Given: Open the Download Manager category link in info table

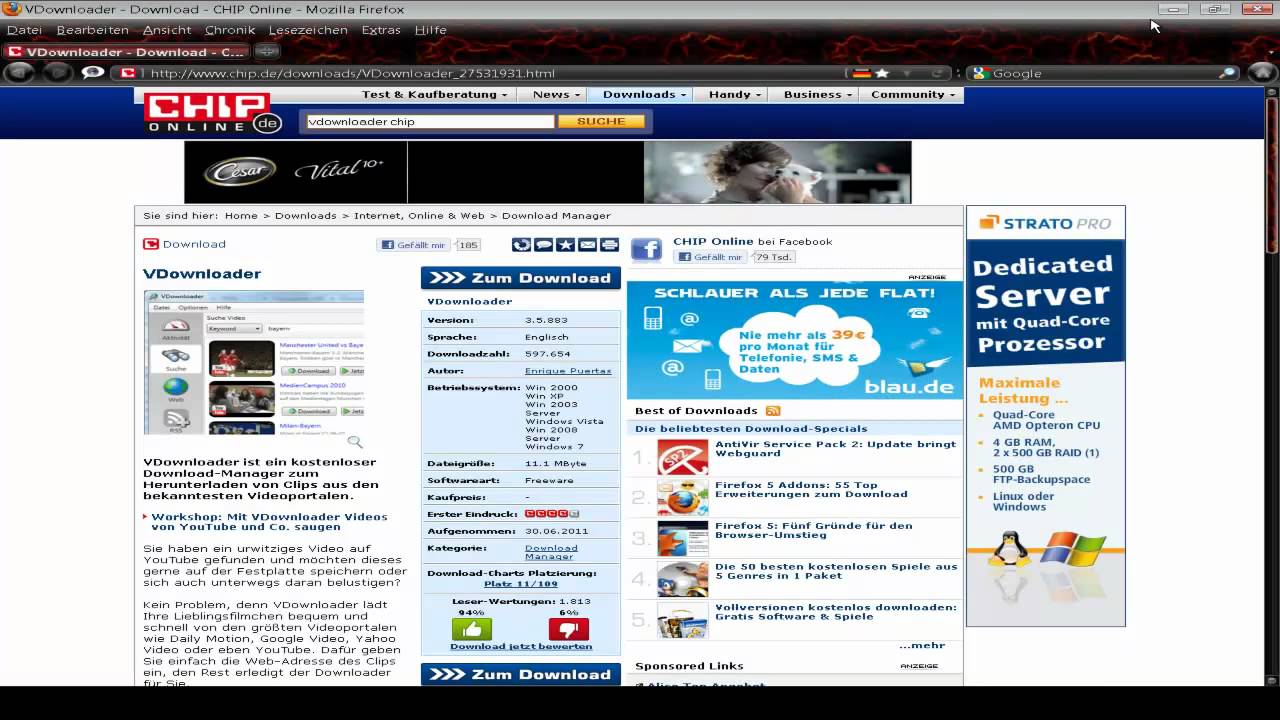Looking at the screenshot, I should [551, 552].
